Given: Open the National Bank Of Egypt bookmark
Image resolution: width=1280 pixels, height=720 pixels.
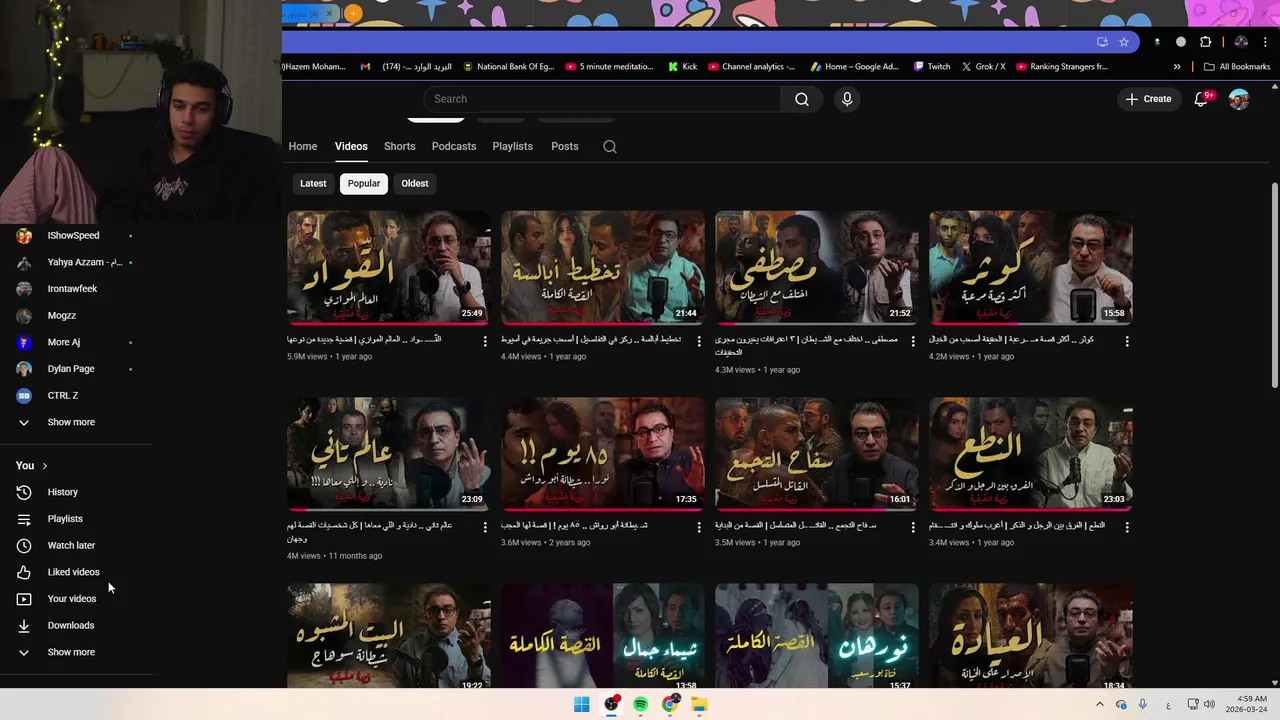Looking at the screenshot, I should 508,67.
